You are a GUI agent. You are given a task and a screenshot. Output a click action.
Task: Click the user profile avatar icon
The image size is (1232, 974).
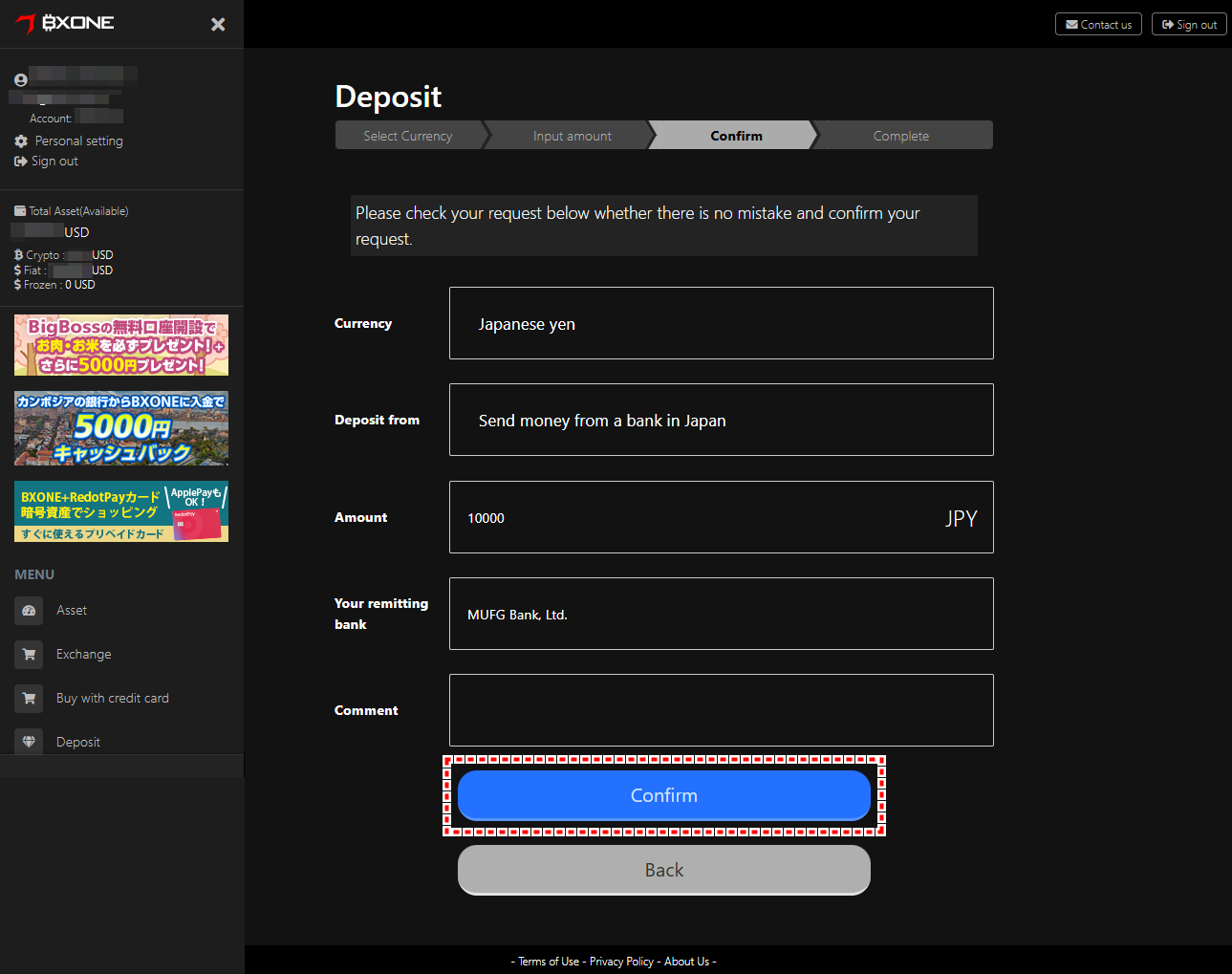[21, 80]
